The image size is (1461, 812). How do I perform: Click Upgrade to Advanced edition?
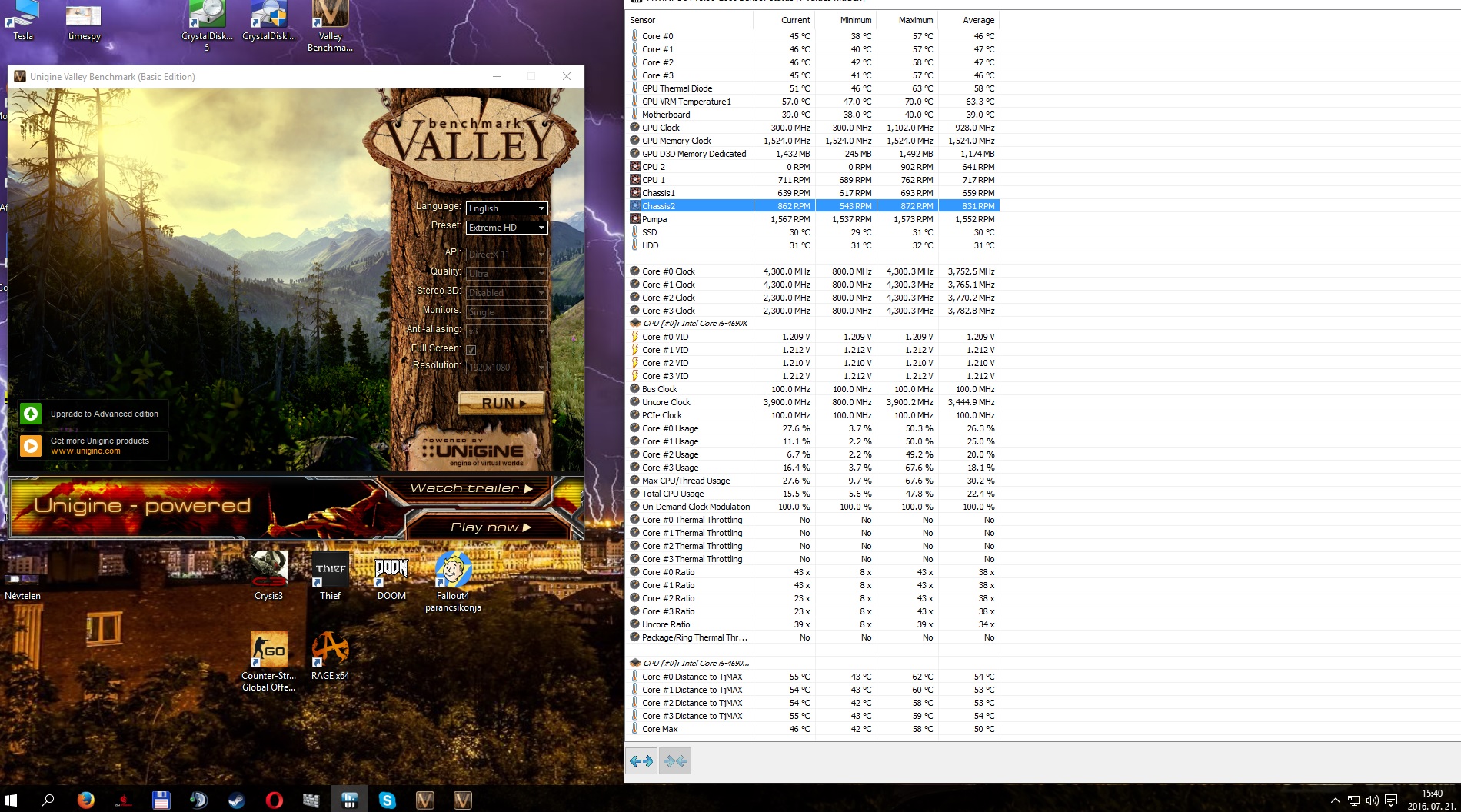click(x=92, y=414)
